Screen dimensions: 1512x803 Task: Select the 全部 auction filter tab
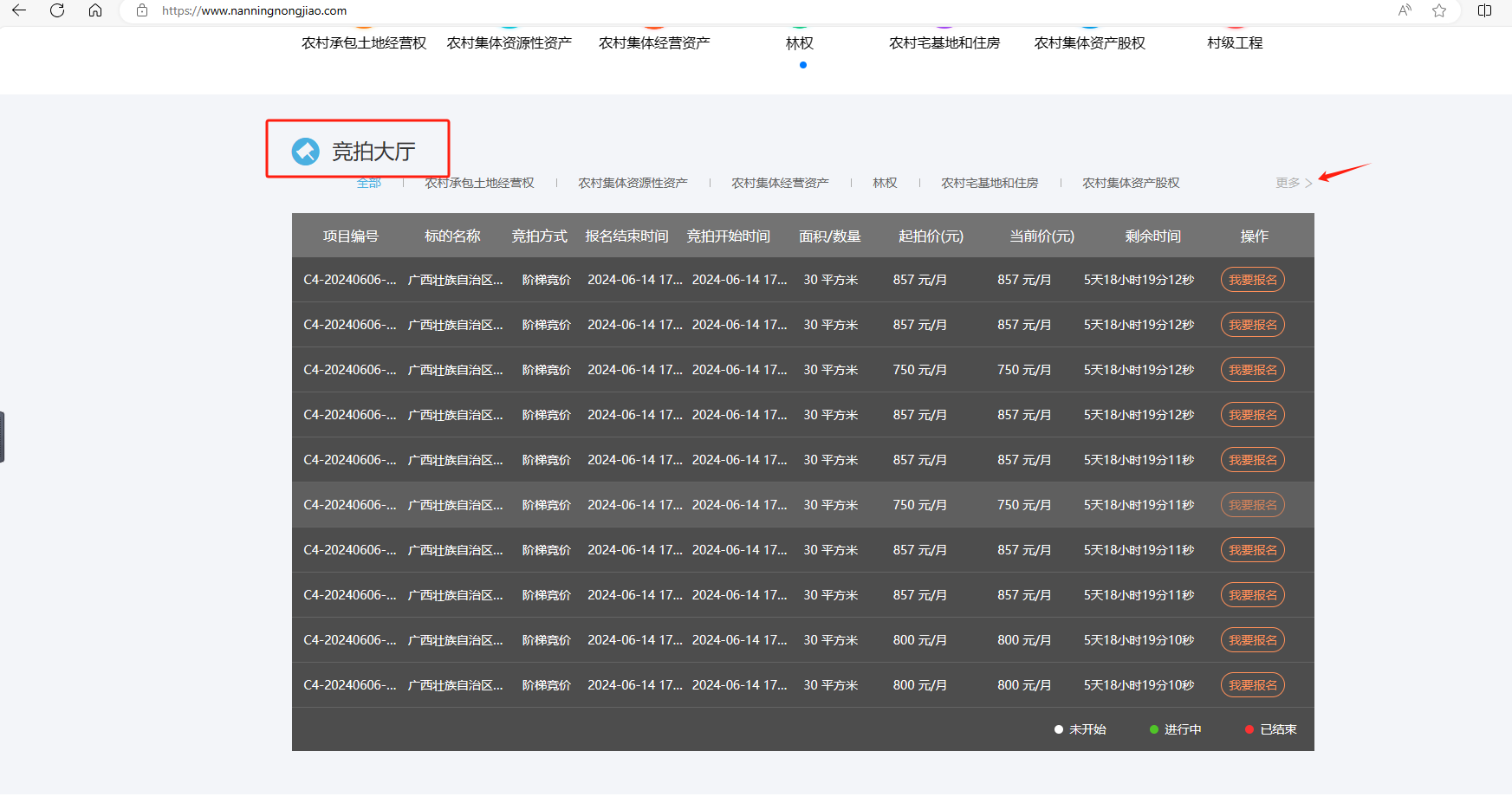click(x=369, y=183)
